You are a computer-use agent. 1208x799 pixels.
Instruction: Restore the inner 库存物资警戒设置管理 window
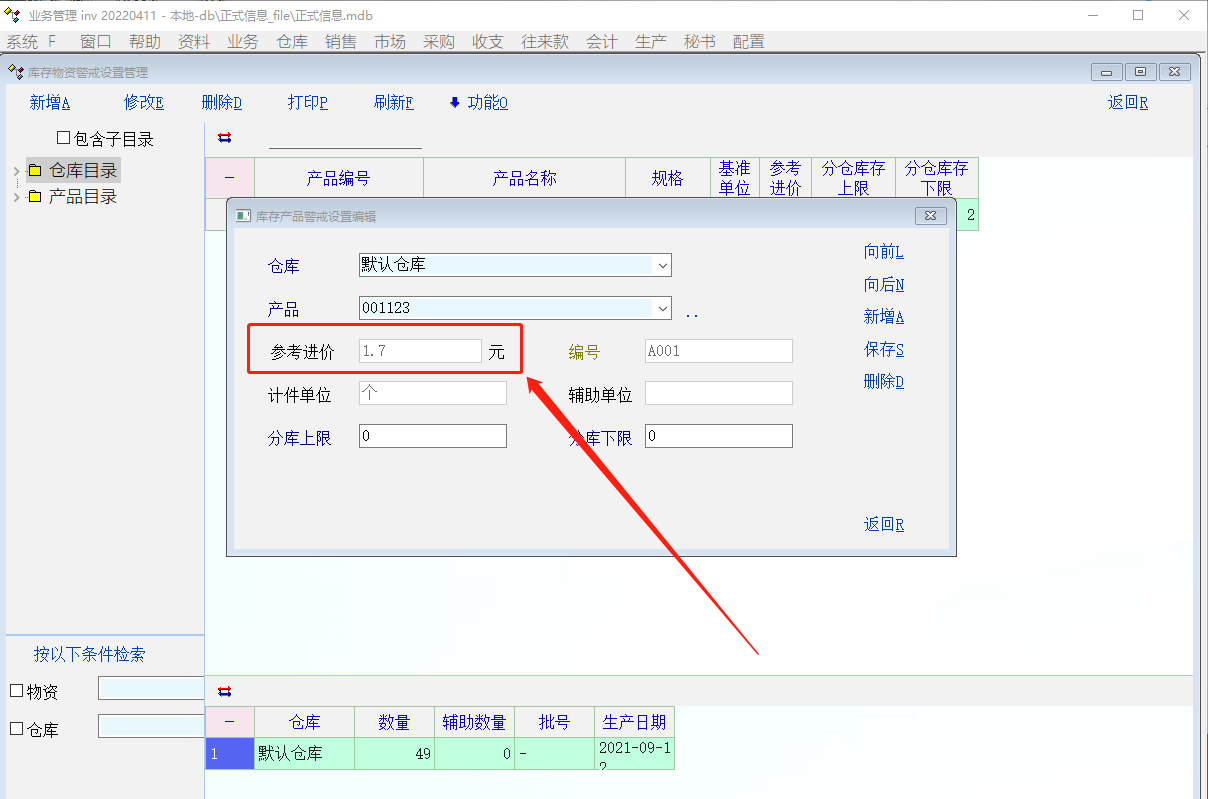tap(1140, 72)
